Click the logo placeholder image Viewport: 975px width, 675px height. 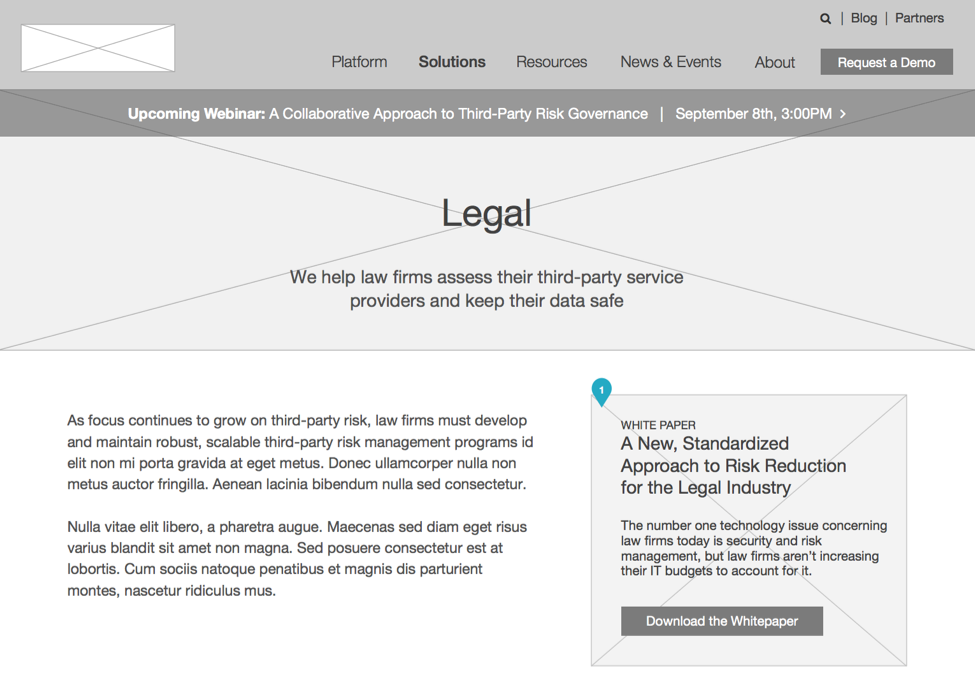(98, 48)
